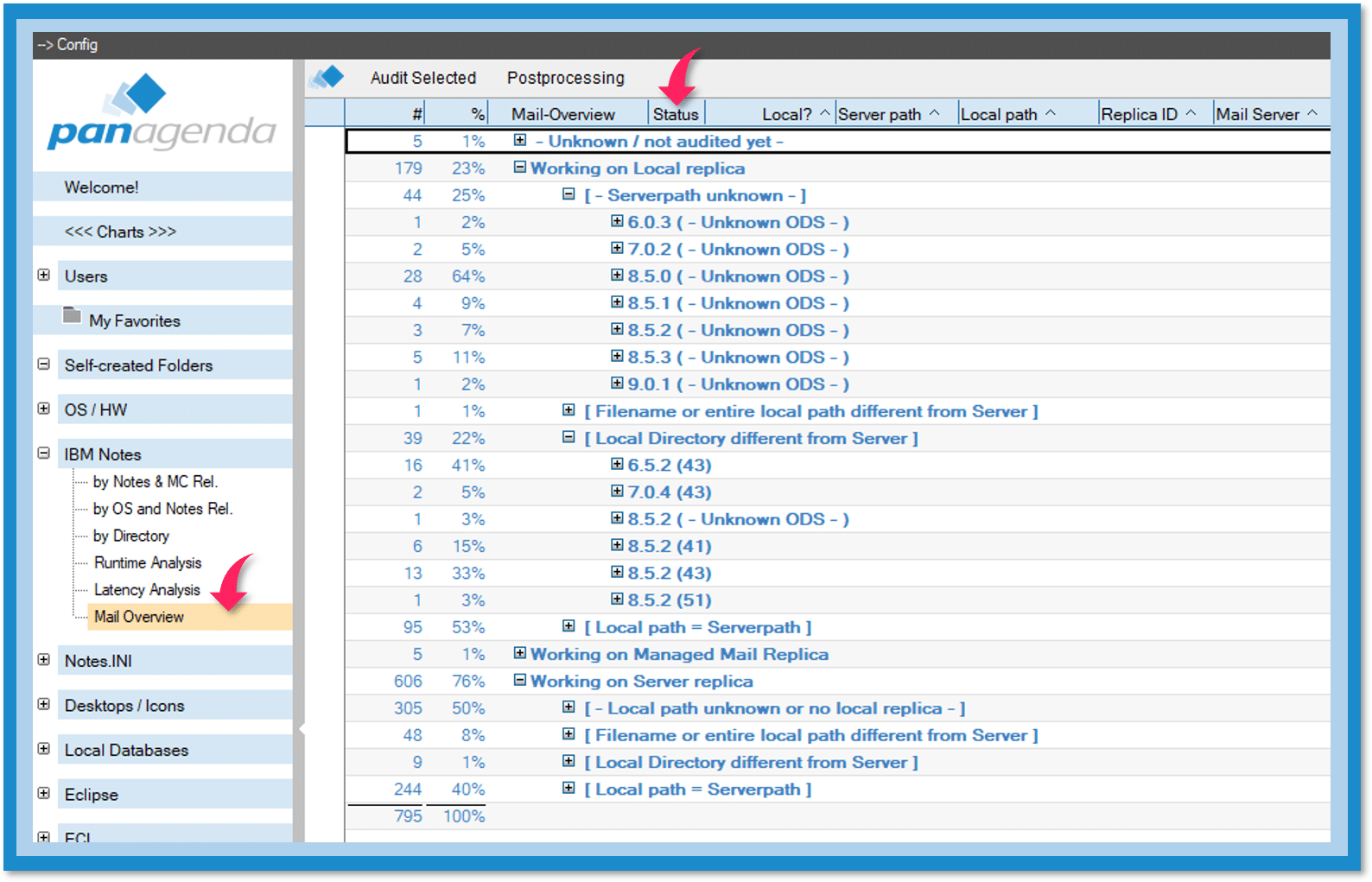Image resolution: width=1372 pixels, height=882 pixels.
Task: Select Latency Analysis under IBM Notes
Action: 147,590
